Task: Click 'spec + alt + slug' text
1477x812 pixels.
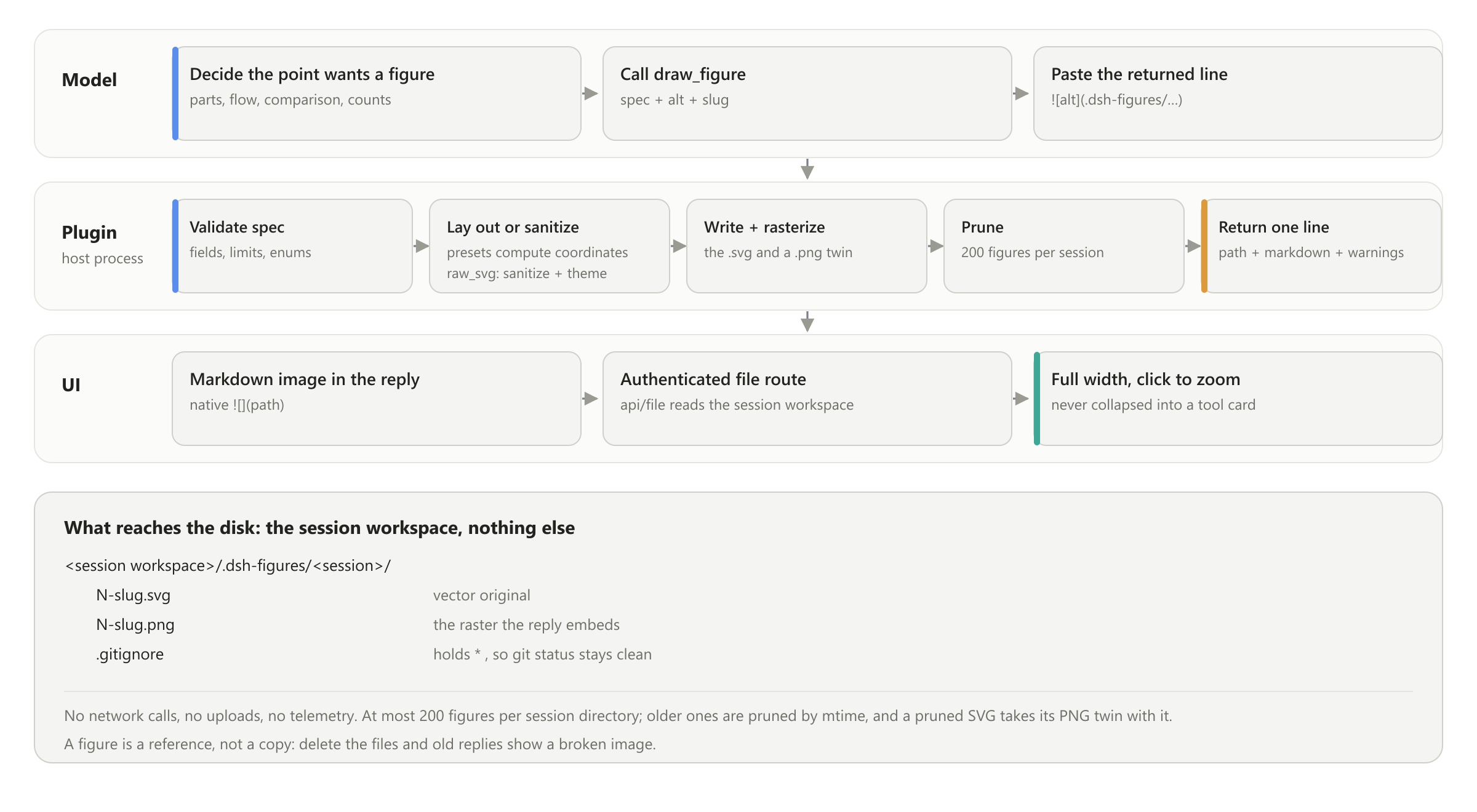Action: [x=674, y=100]
